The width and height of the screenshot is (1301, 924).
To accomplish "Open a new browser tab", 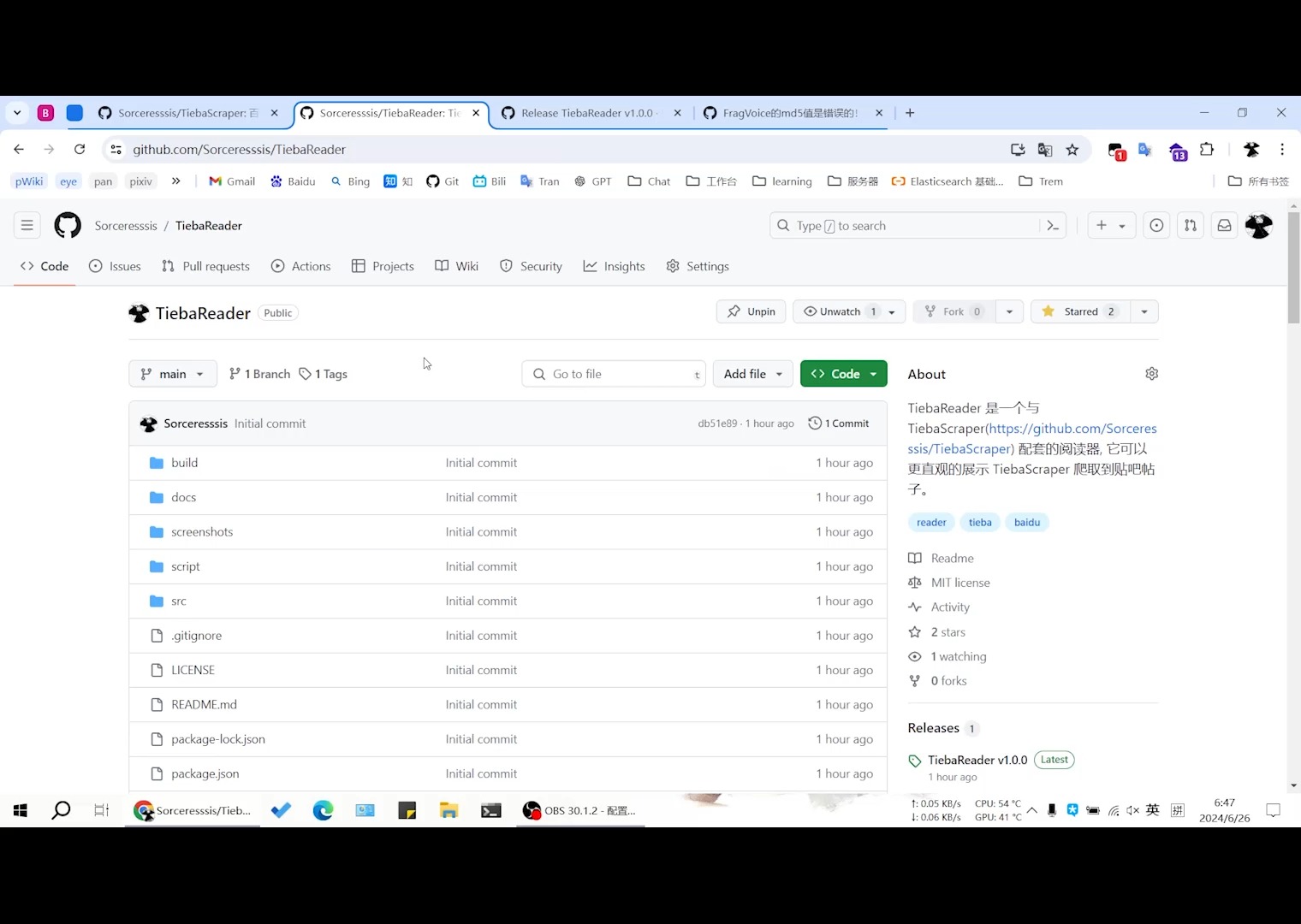I will click(x=910, y=113).
